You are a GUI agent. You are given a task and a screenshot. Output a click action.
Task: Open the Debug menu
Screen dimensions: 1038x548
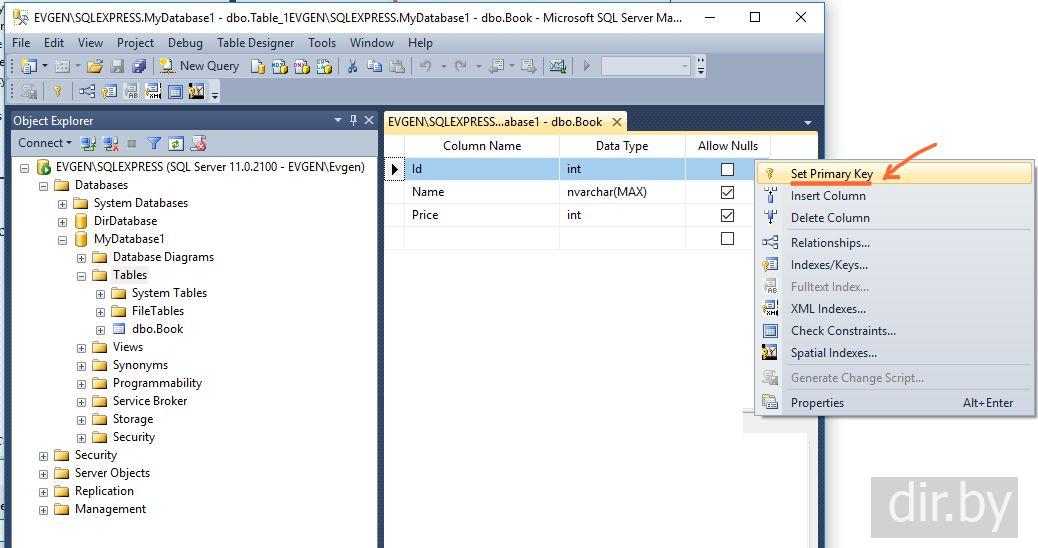(185, 43)
